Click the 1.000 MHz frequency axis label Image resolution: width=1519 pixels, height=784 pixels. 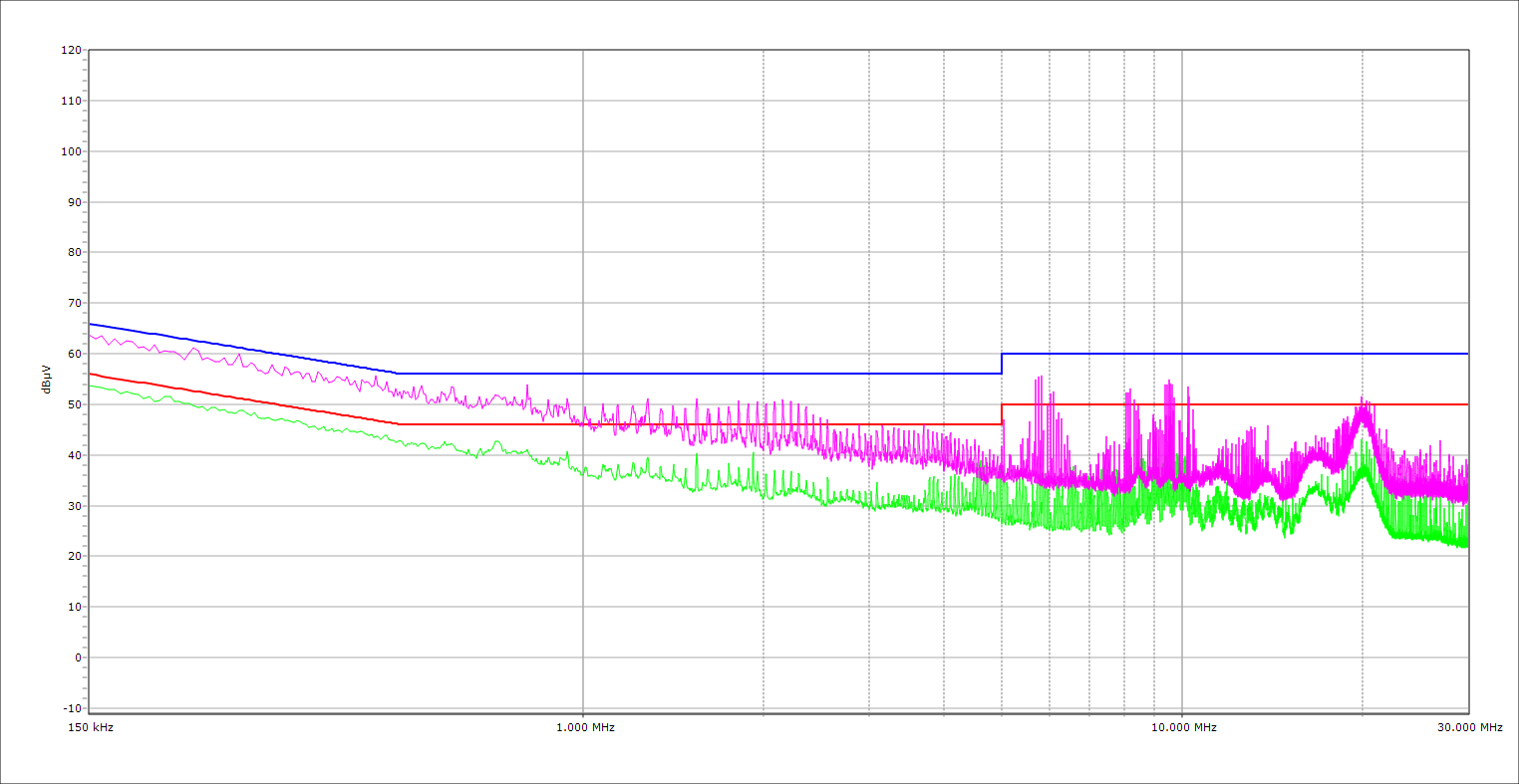[x=584, y=727]
